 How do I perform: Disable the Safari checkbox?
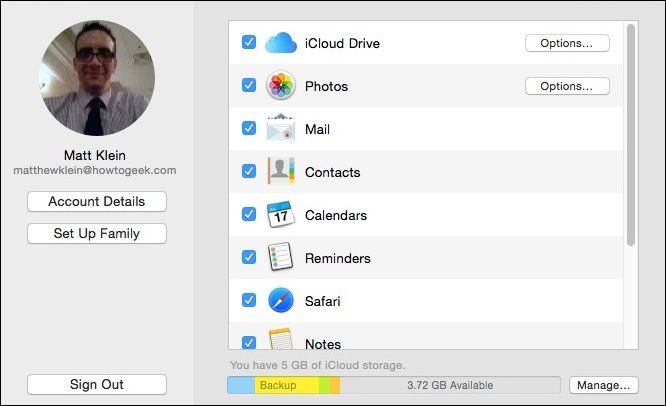pyautogui.click(x=249, y=300)
